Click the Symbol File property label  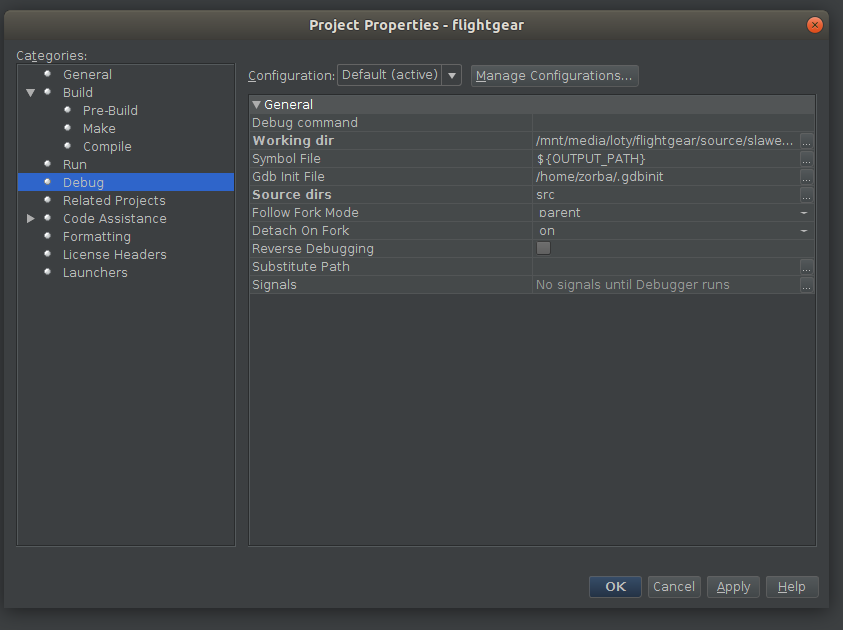tap(286, 159)
